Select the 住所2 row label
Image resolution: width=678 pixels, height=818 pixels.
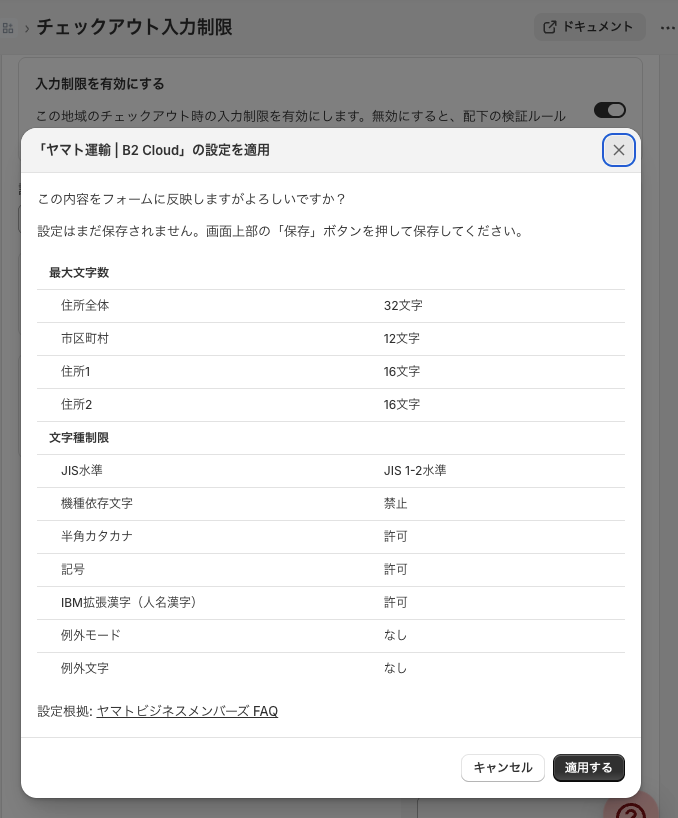pos(77,404)
